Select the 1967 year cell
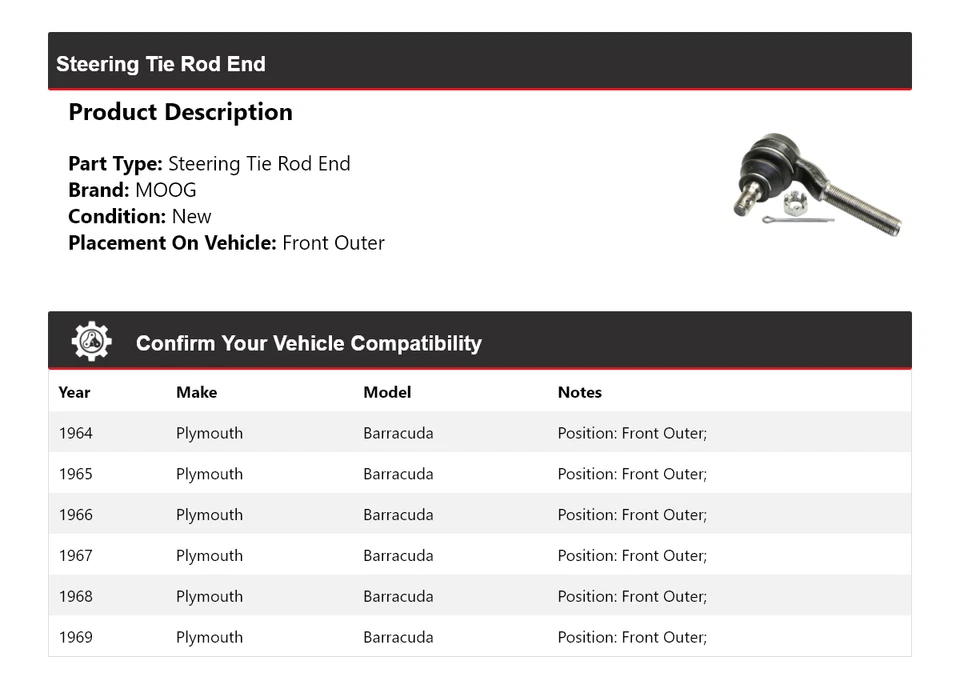The width and height of the screenshot is (960, 689). pos(75,556)
